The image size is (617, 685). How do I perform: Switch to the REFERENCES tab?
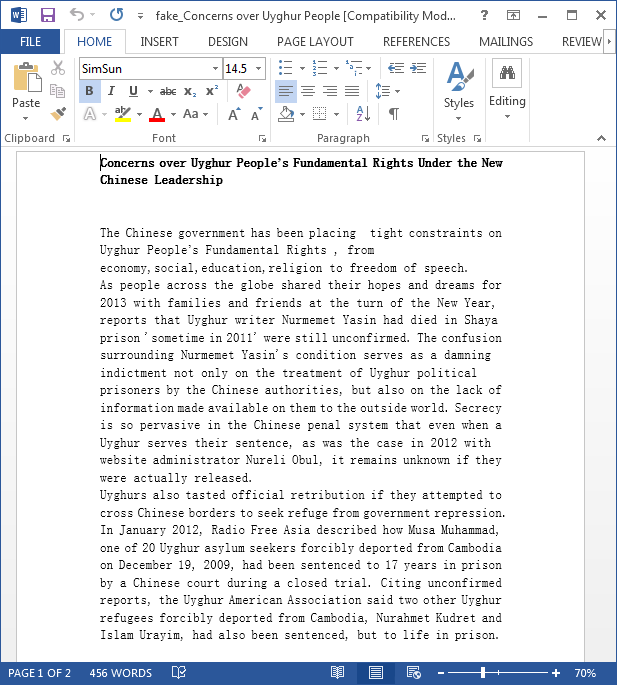(416, 42)
